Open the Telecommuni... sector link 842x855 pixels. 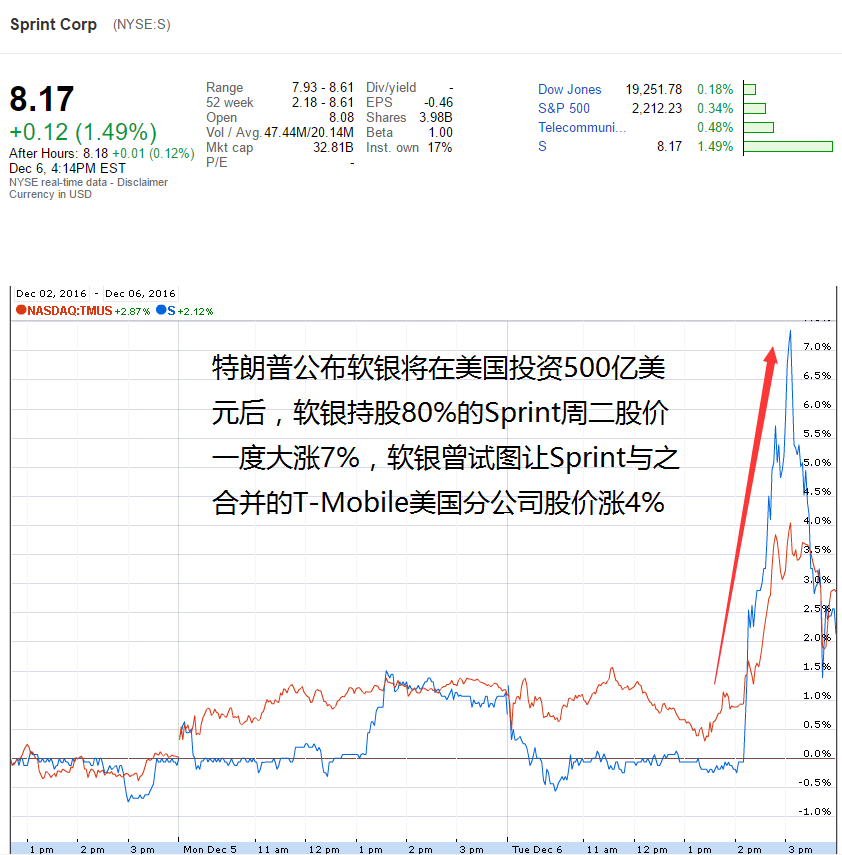click(x=582, y=128)
